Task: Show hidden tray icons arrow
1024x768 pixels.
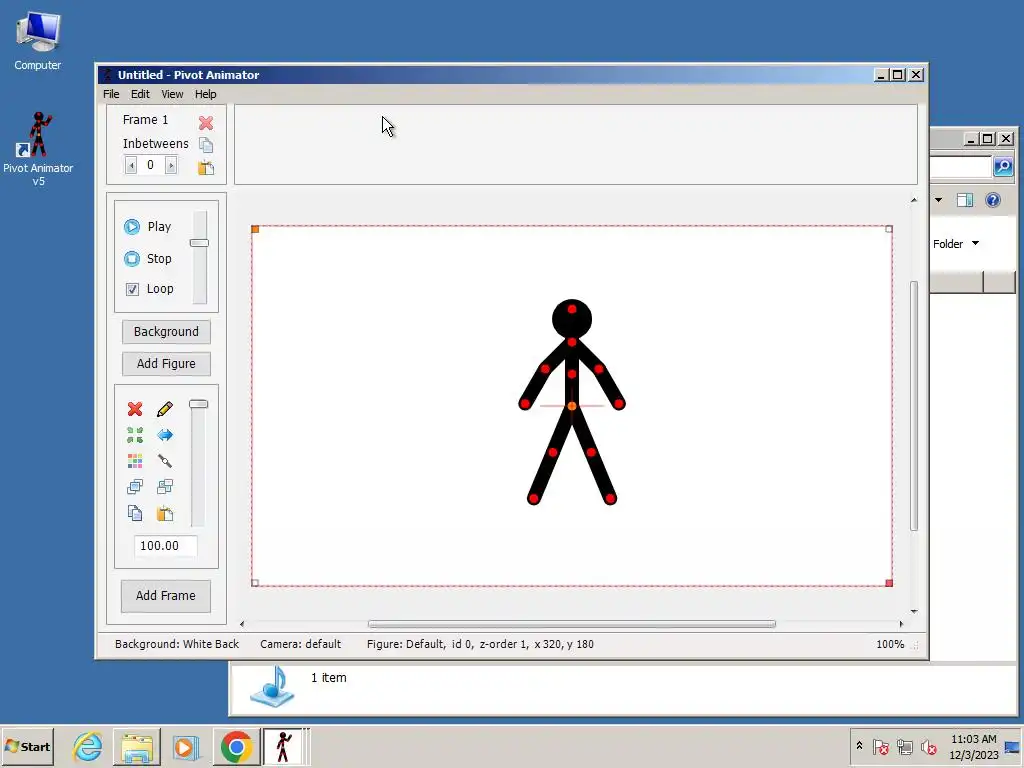Action: 859,746
